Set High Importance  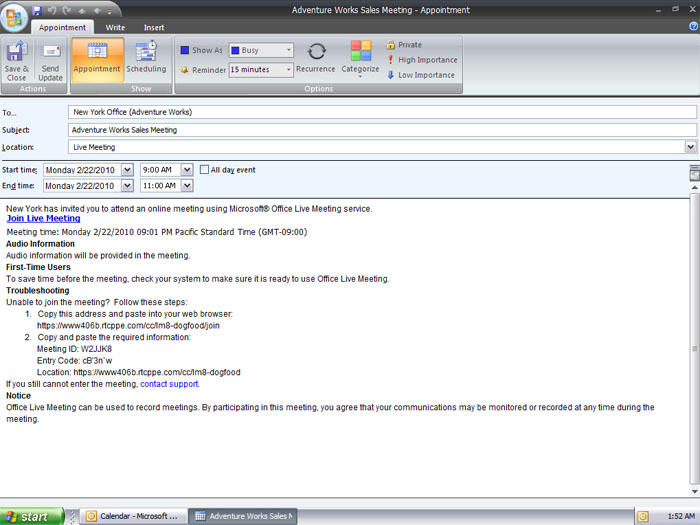(x=422, y=60)
